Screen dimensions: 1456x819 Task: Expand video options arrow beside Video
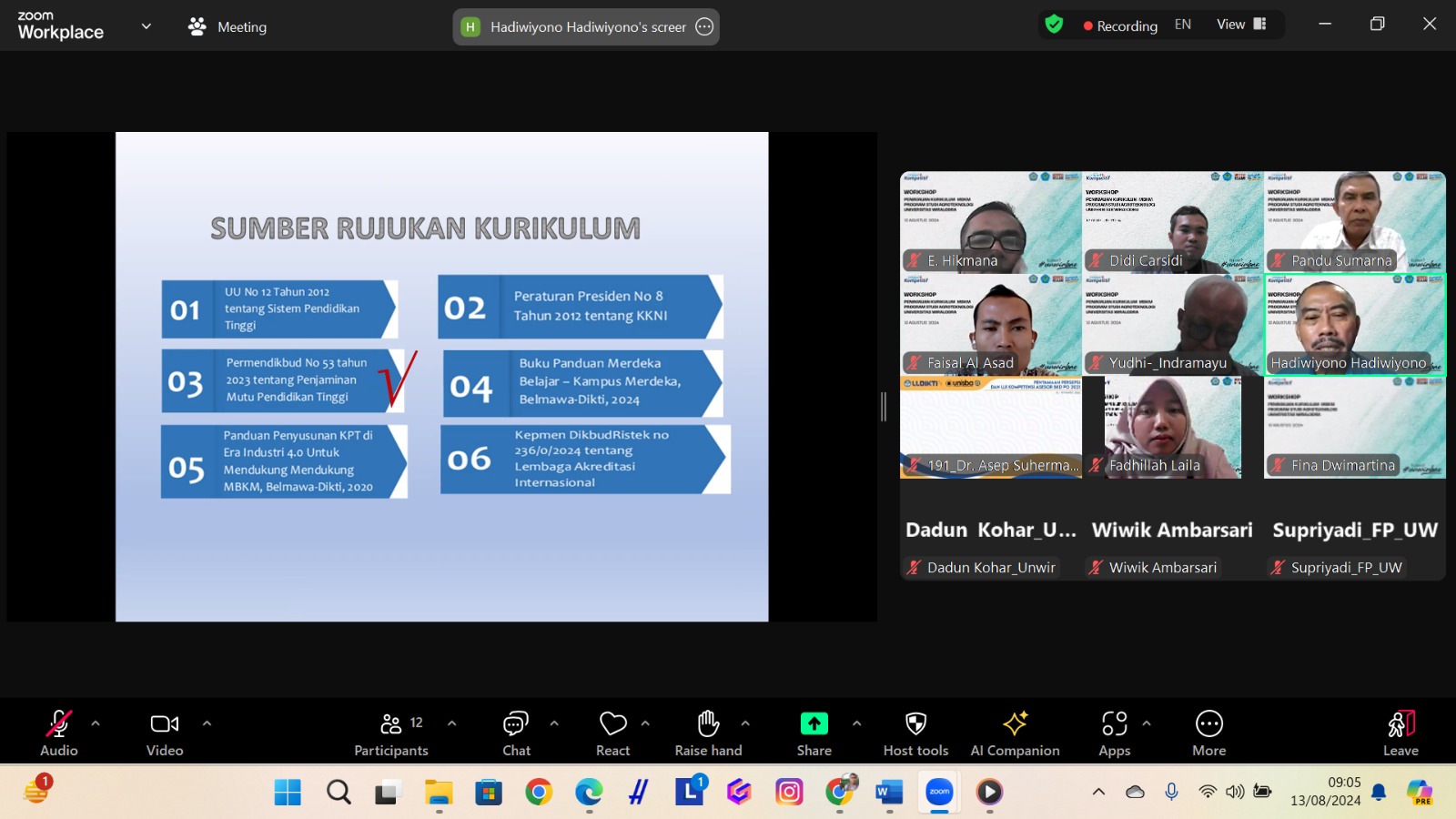(207, 723)
